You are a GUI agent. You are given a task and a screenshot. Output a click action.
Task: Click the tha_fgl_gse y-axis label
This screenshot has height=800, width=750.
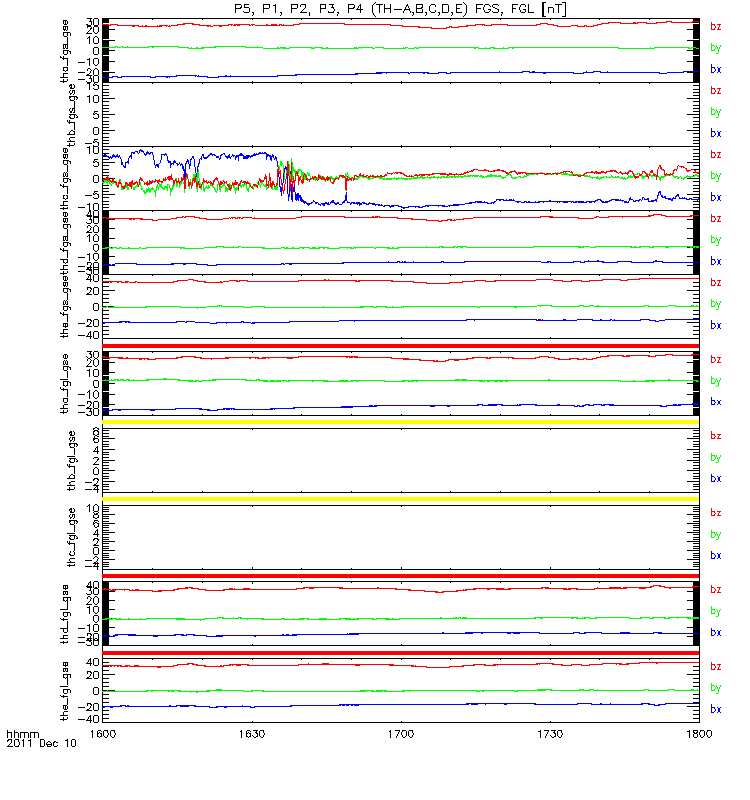tap(65, 384)
